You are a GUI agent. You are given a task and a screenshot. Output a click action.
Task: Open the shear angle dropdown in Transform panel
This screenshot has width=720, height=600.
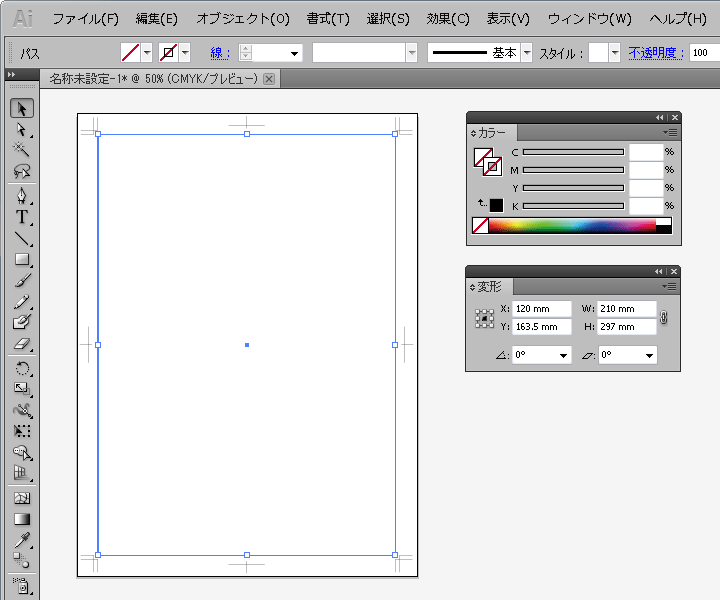click(650, 355)
